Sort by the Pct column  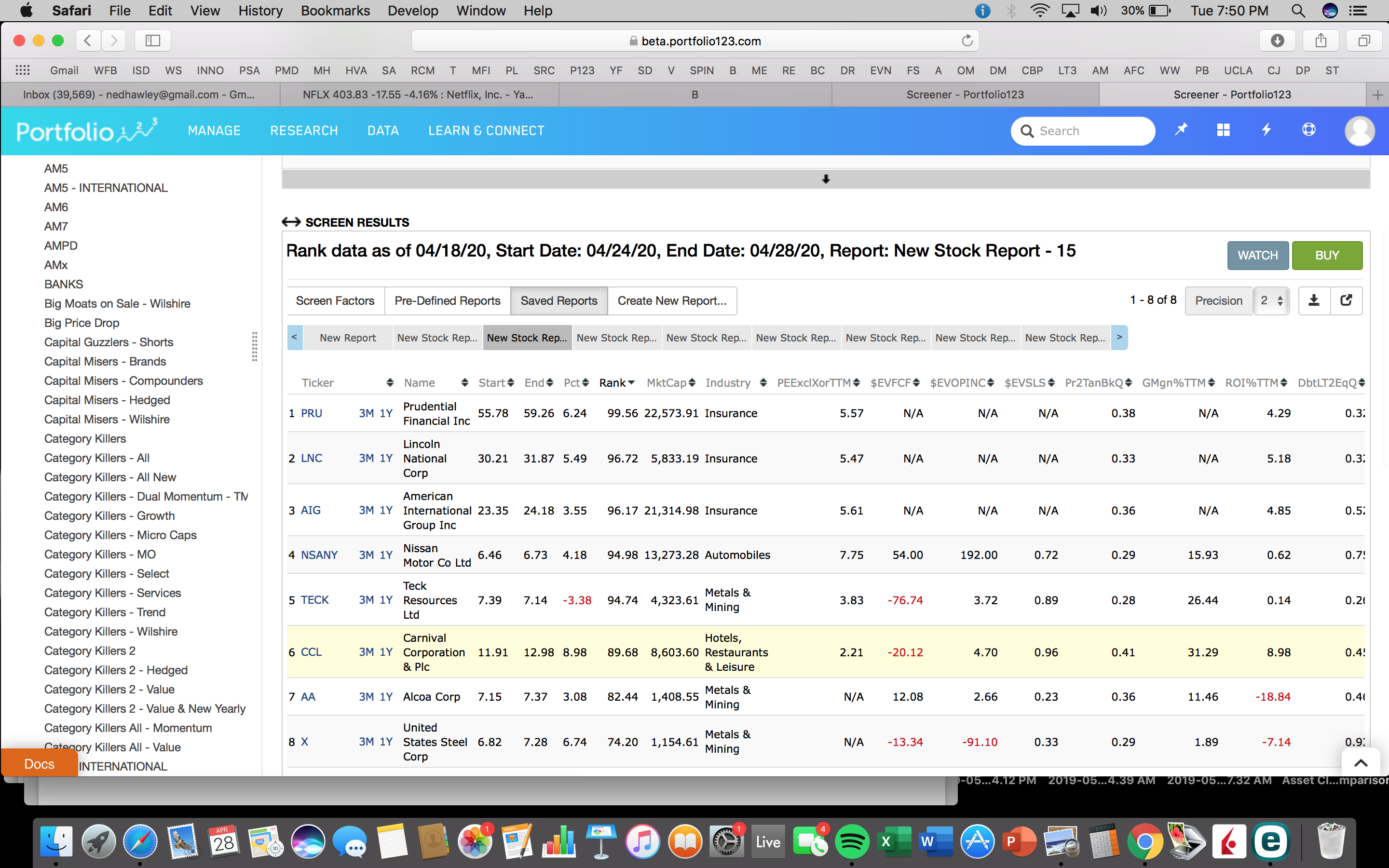[x=576, y=383]
